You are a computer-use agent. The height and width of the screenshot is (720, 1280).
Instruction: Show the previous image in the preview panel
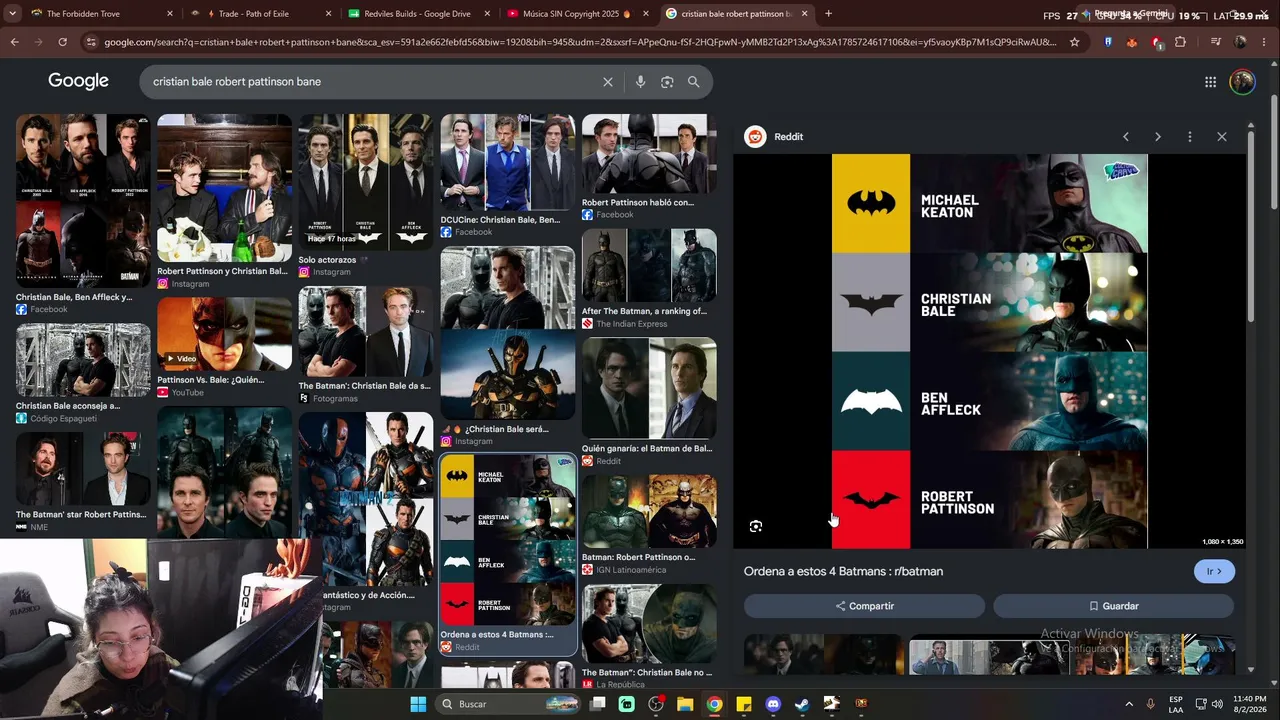[x=1125, y=137]
